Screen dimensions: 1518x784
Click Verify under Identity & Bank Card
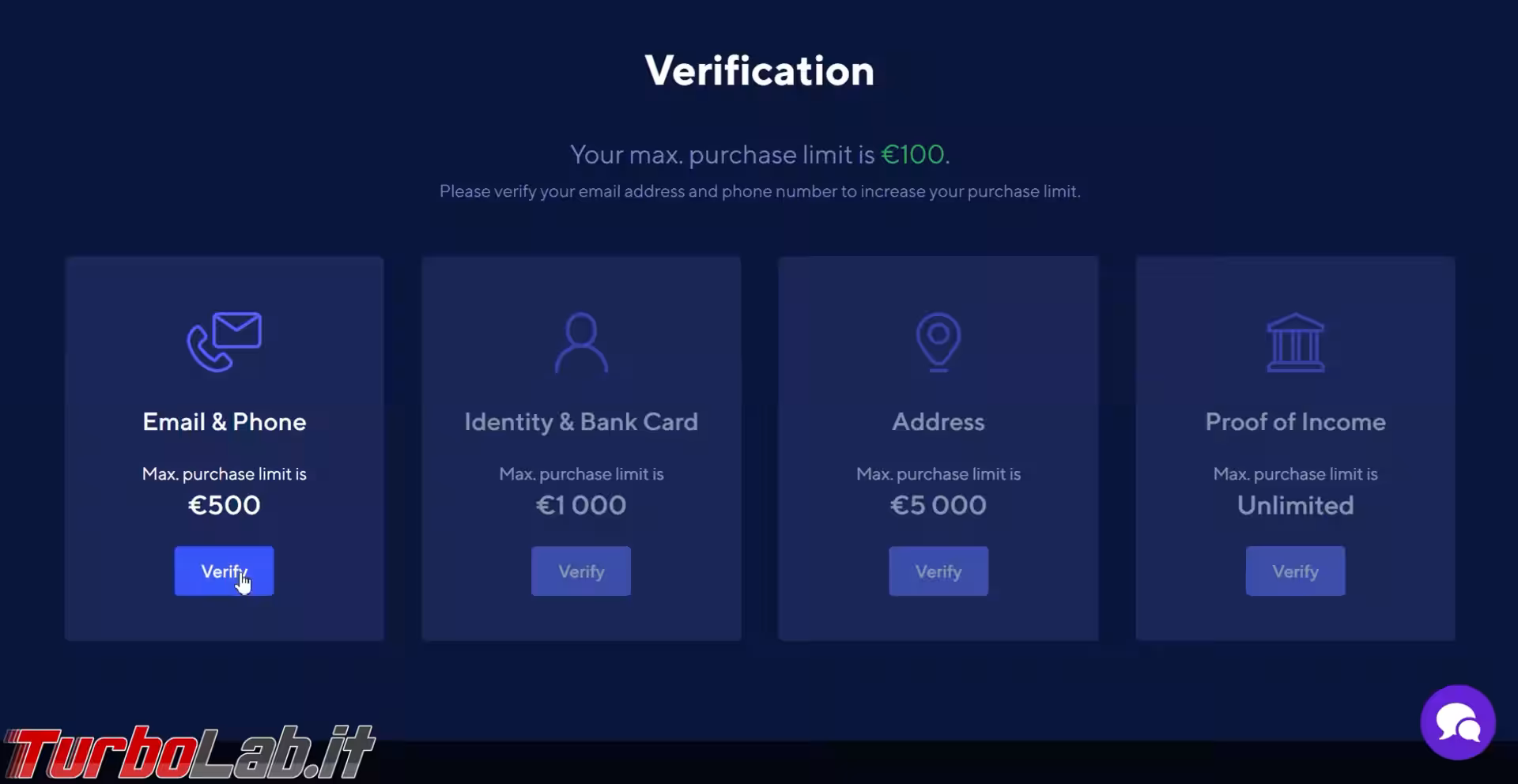click(581, 571)
